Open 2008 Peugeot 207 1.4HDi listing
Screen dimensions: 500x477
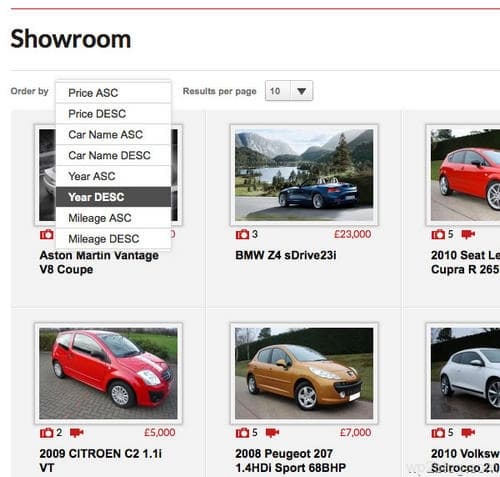point(290,461)
